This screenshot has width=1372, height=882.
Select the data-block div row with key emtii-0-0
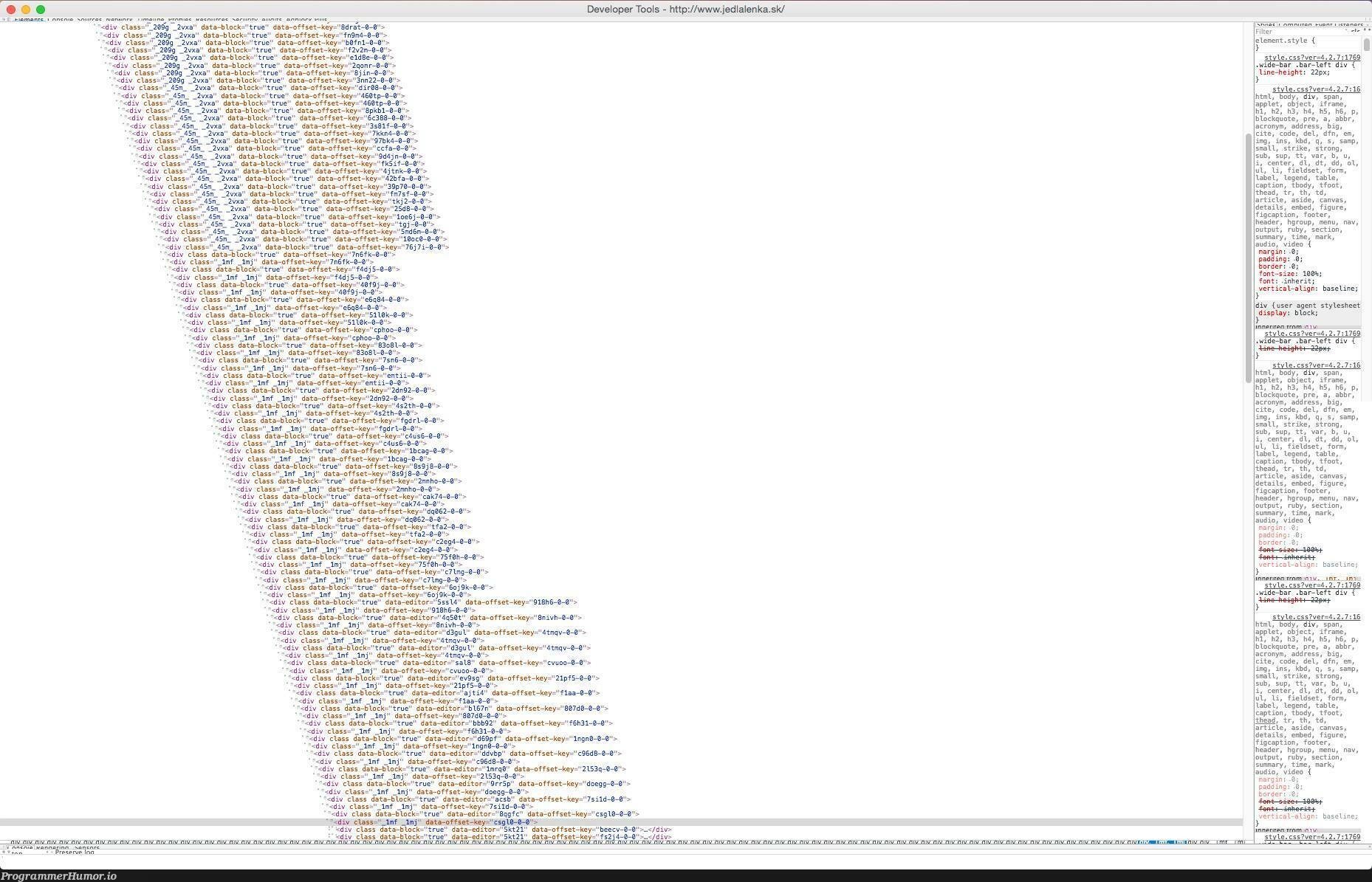(318, 376)
